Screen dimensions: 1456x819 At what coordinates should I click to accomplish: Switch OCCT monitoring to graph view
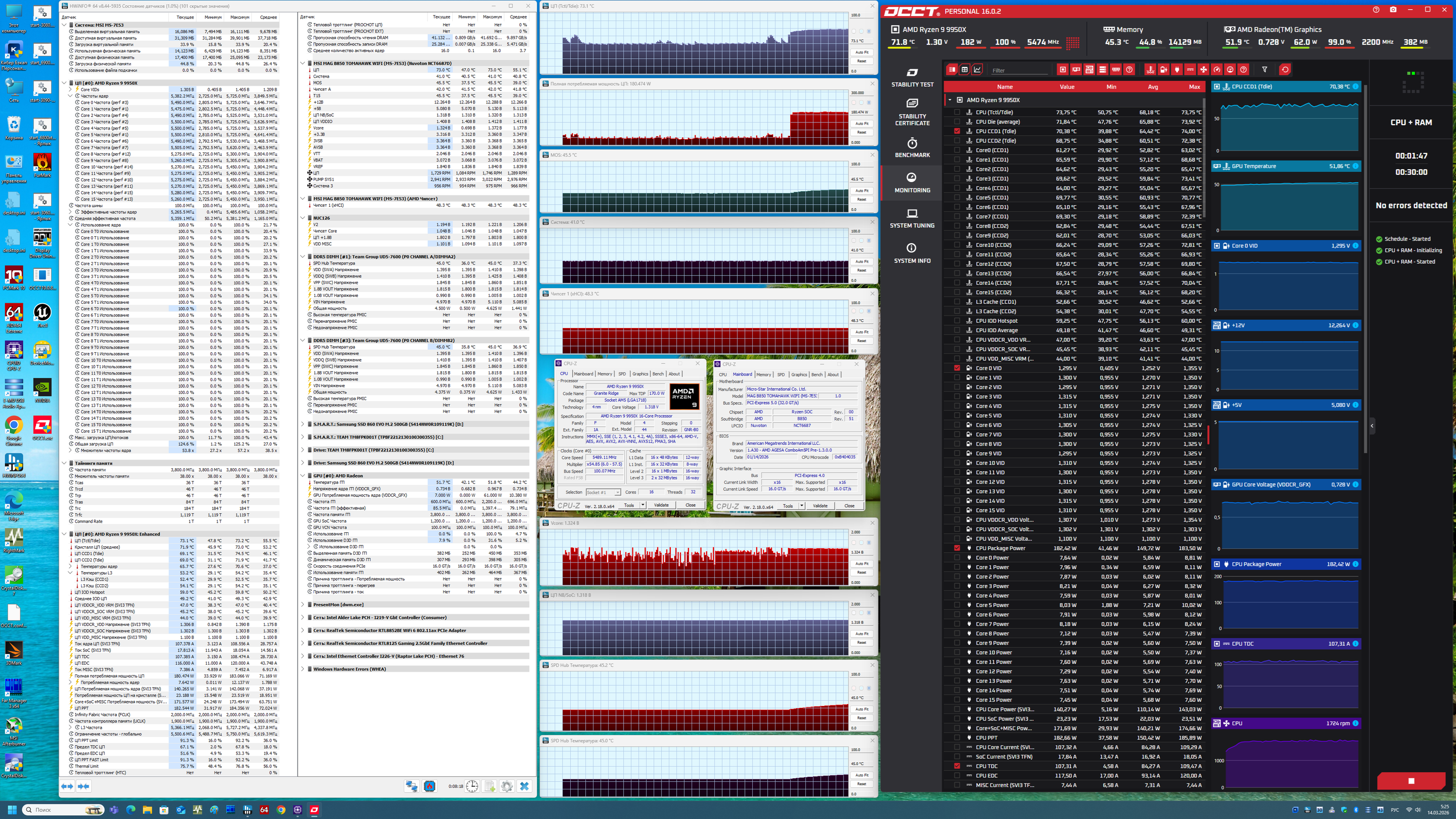(977, 69)
